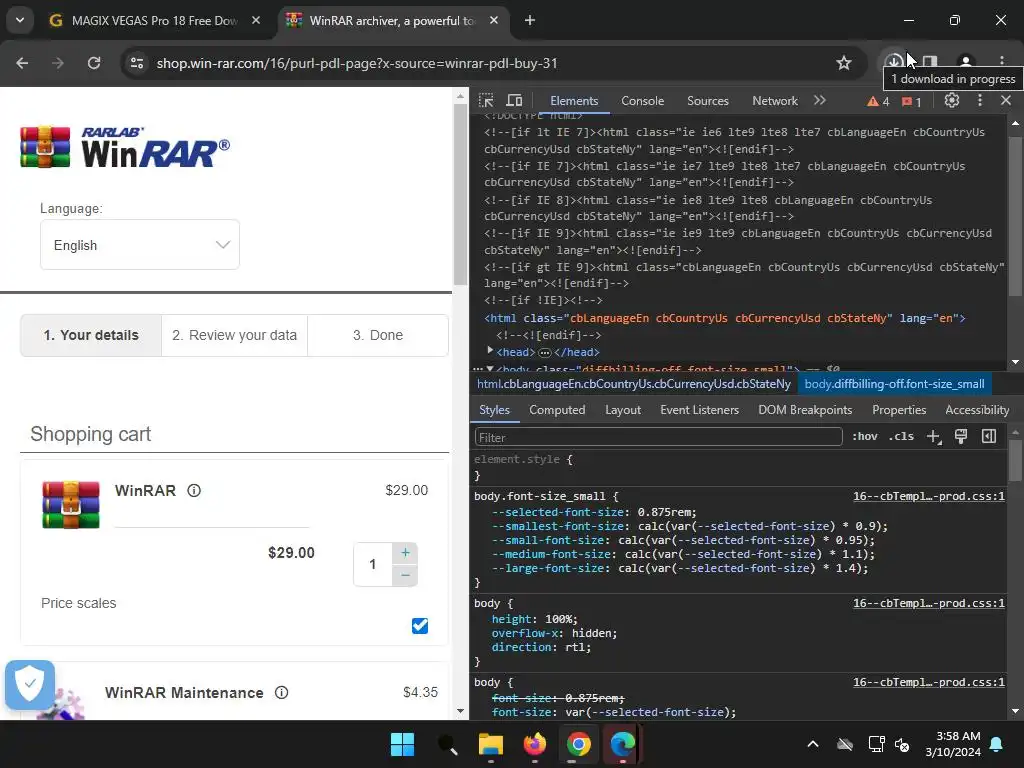Image resolution: width=1024 pixels, height=768 pixels.
Task: Open Properties pane tab
Action: tap(899, 410)
